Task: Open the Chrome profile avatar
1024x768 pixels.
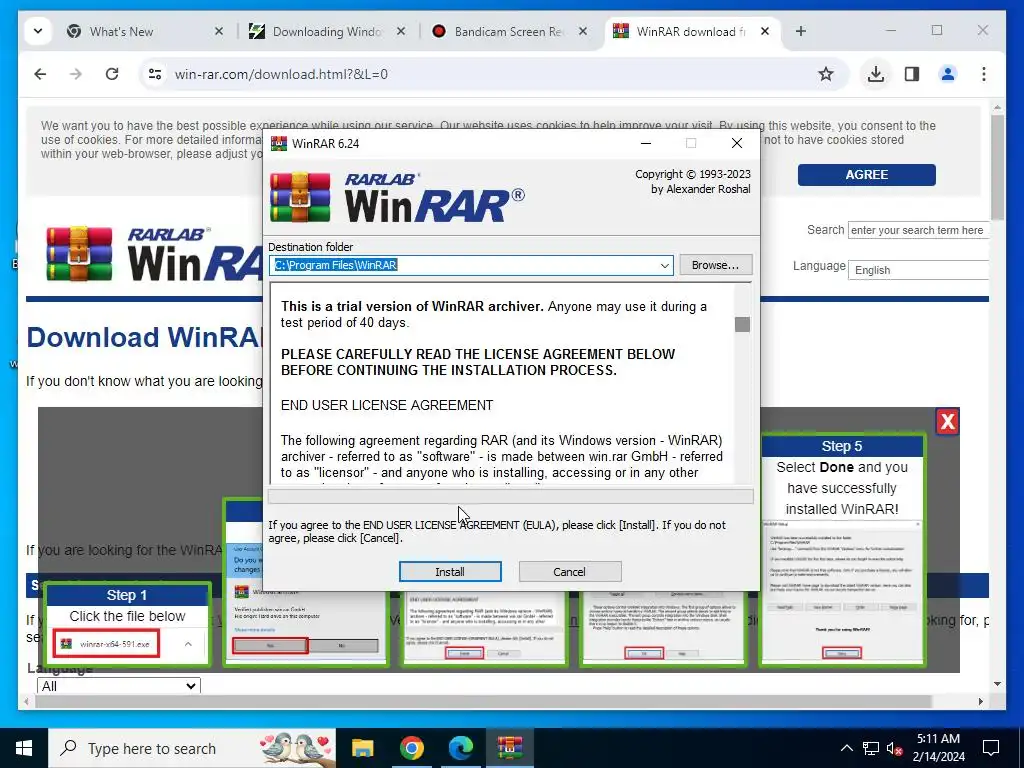Action: click(948, 74)
